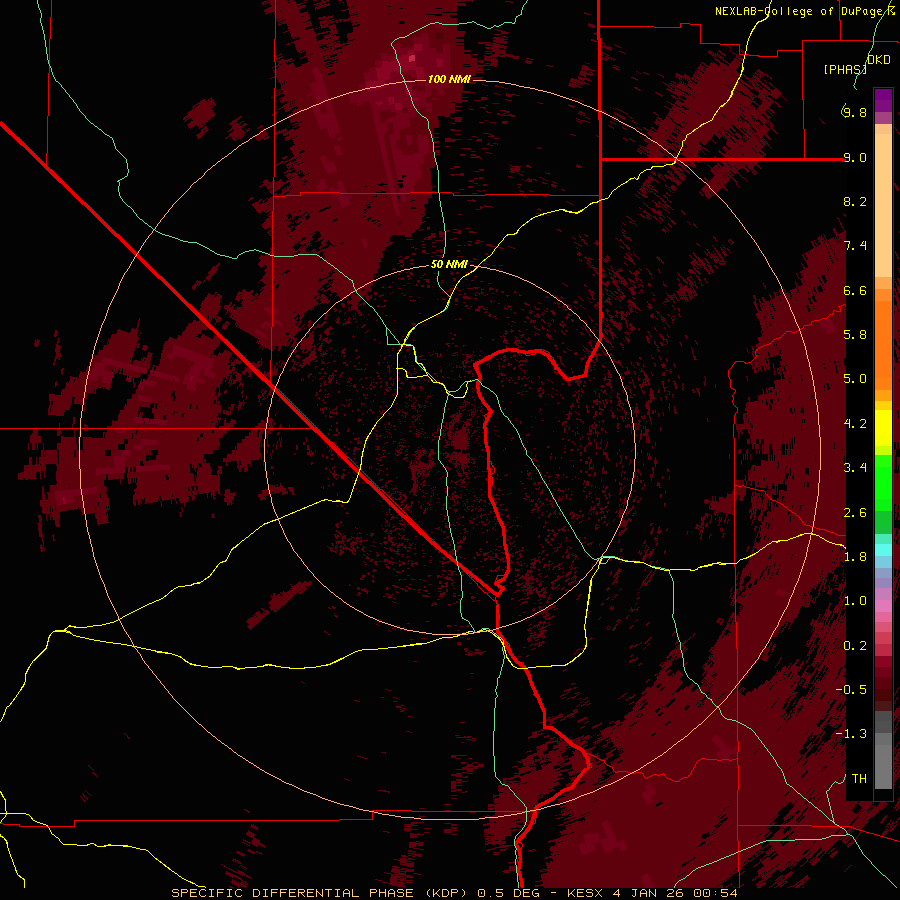Click the "9.0" legend value
900x900 pixels.
[x=855, y=157]
